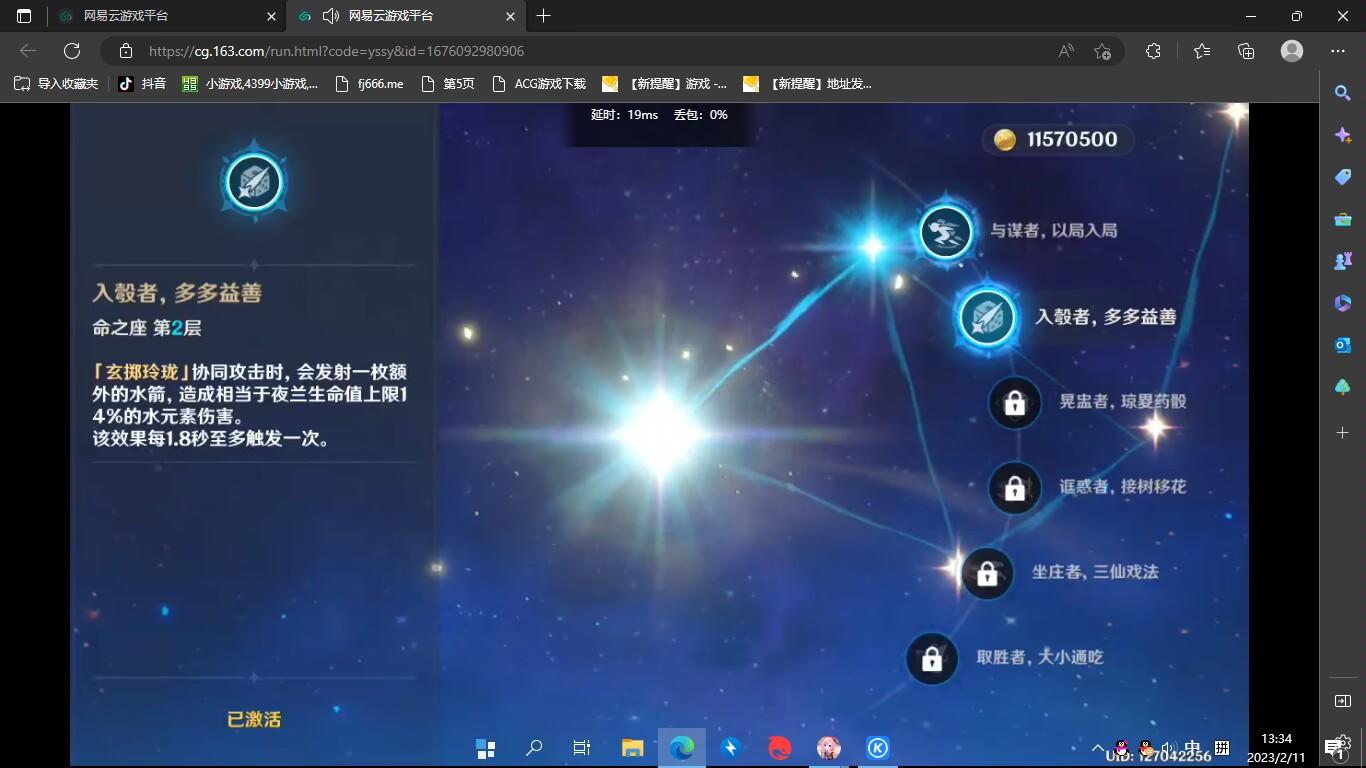Click the 已激活 activated status label

pyautogui.click(x=254, y=719)
